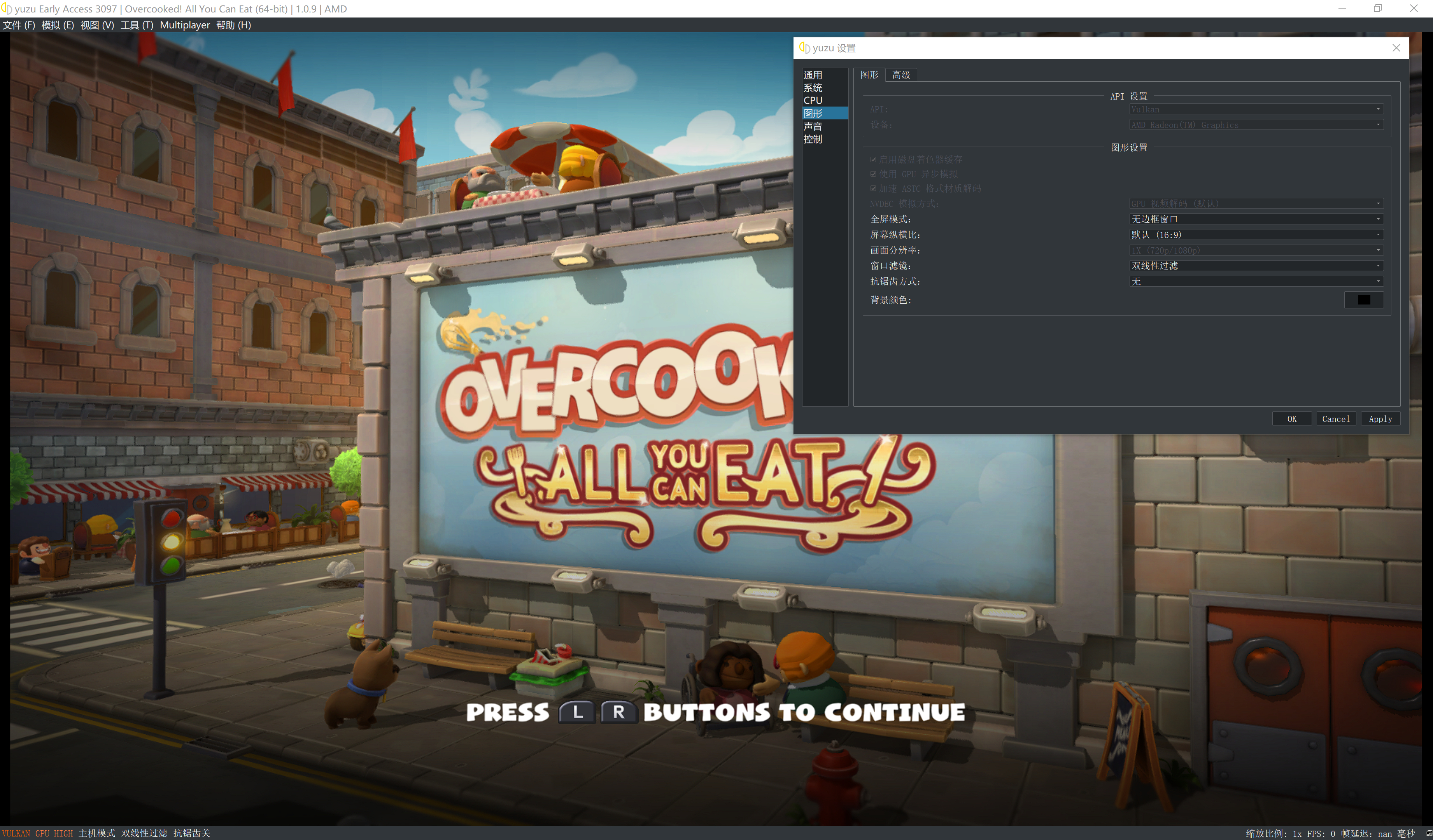The image size is (1433, 840).
Task: Open the 窗口滤镜 dropdown
Action: [x=1256, y=265]
